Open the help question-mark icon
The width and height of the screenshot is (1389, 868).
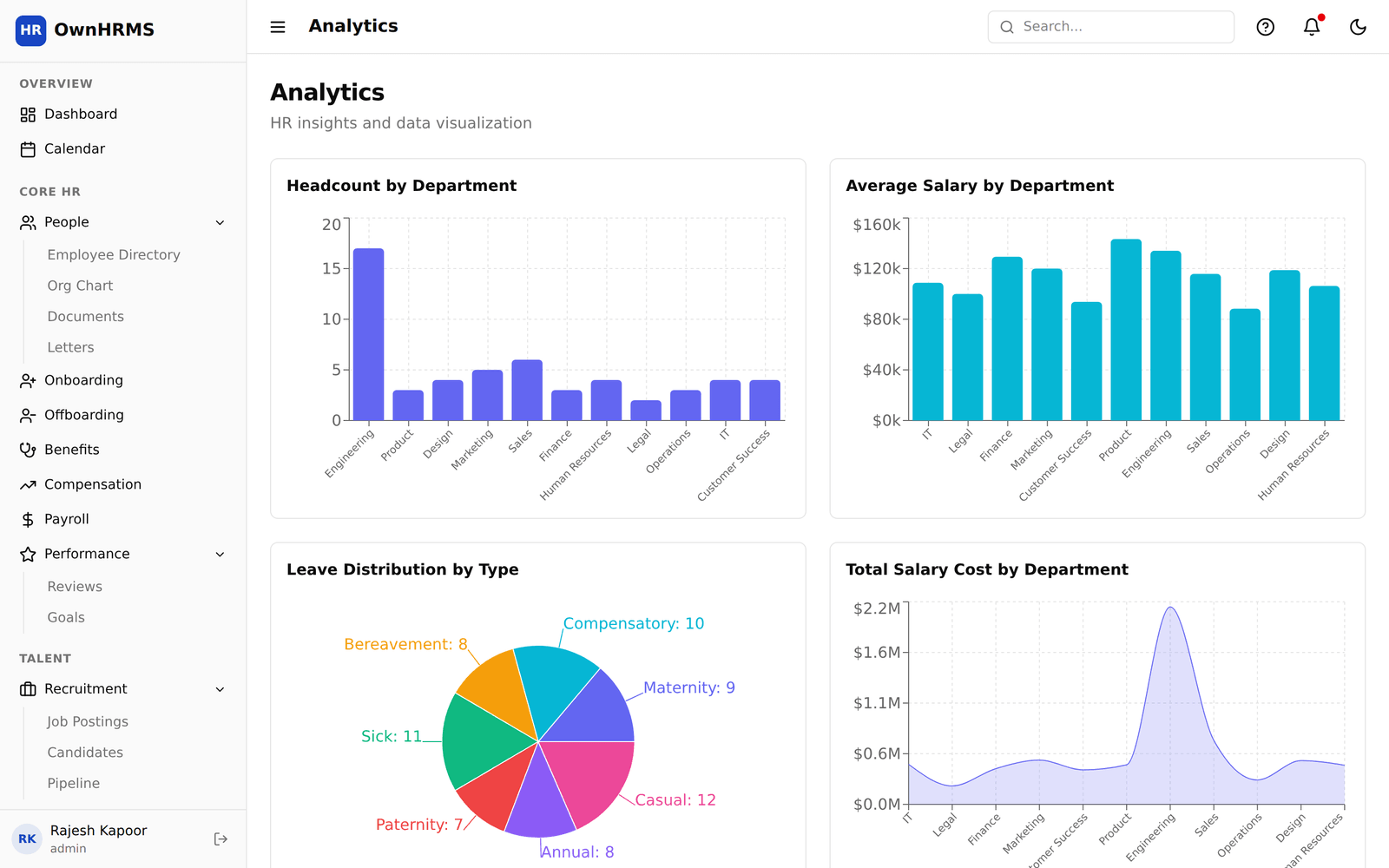coord(1266,27)
